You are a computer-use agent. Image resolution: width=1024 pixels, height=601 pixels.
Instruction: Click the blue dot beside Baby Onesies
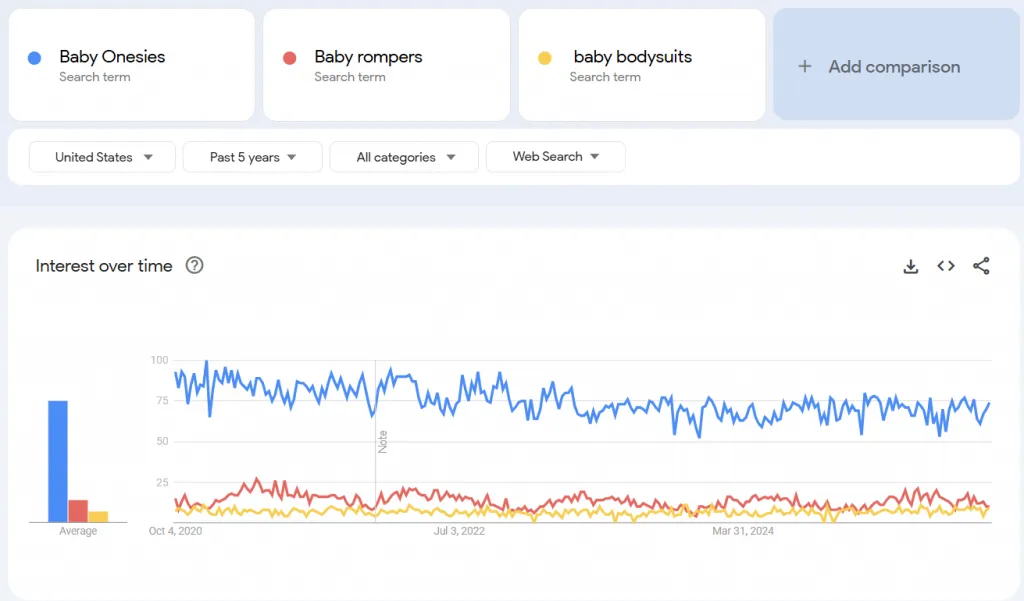pyautogui.click(x=35, y=58)
